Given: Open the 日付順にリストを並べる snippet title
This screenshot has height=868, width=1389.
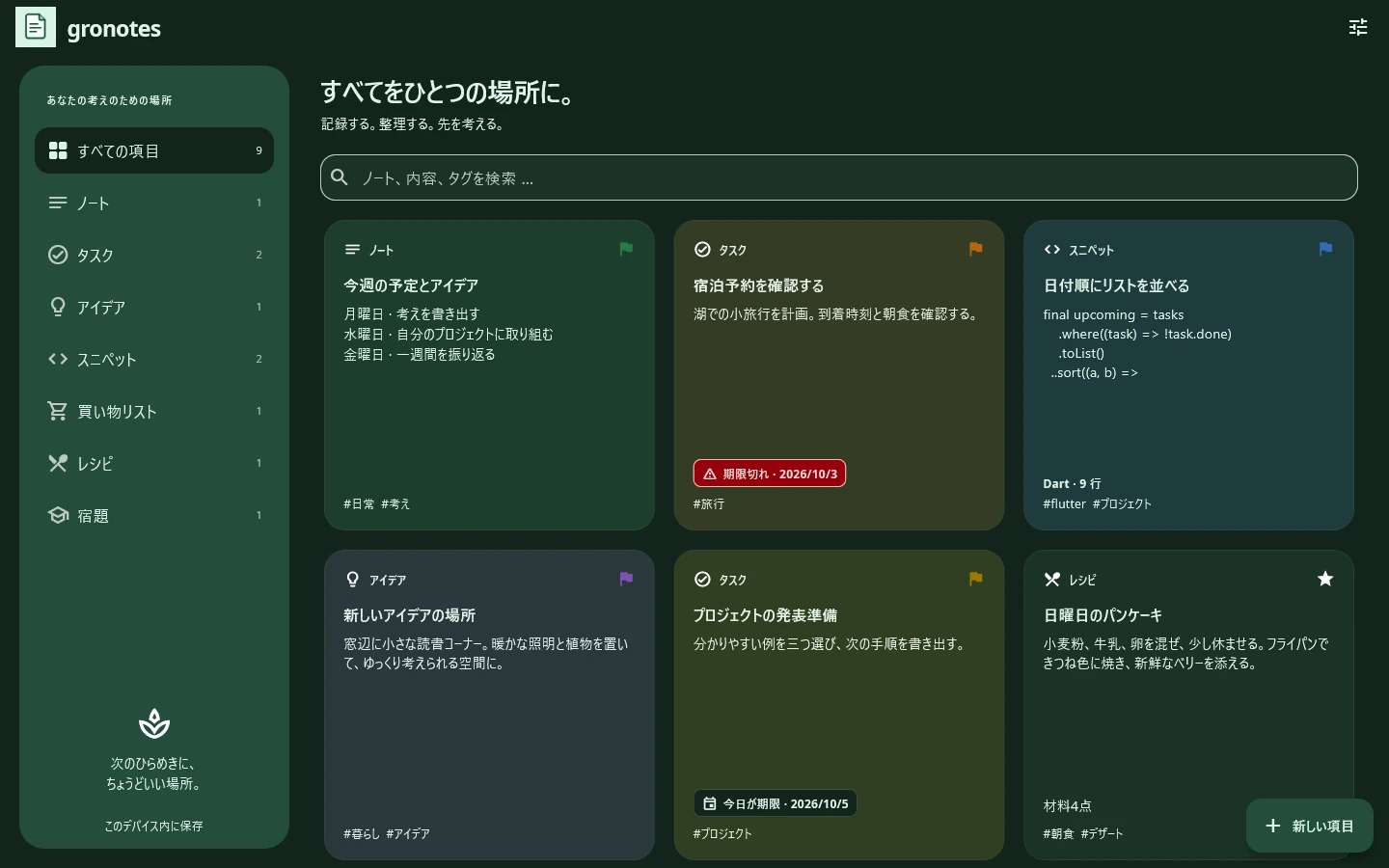Looking at the screenshot, I should pos(1116,285).
